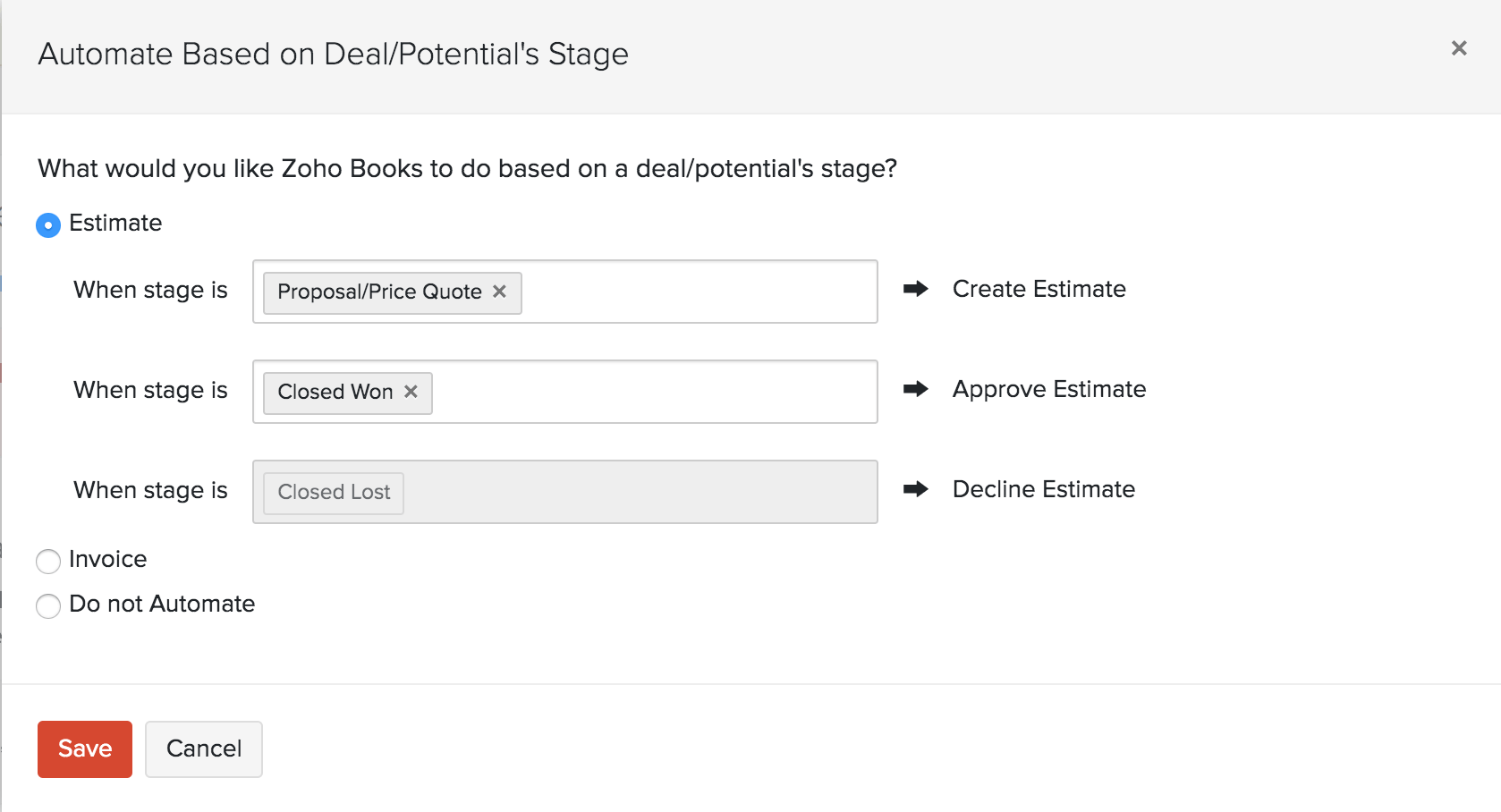Cancel the automation dialog
Screen dimensions: 1501x812
point(204,749)
